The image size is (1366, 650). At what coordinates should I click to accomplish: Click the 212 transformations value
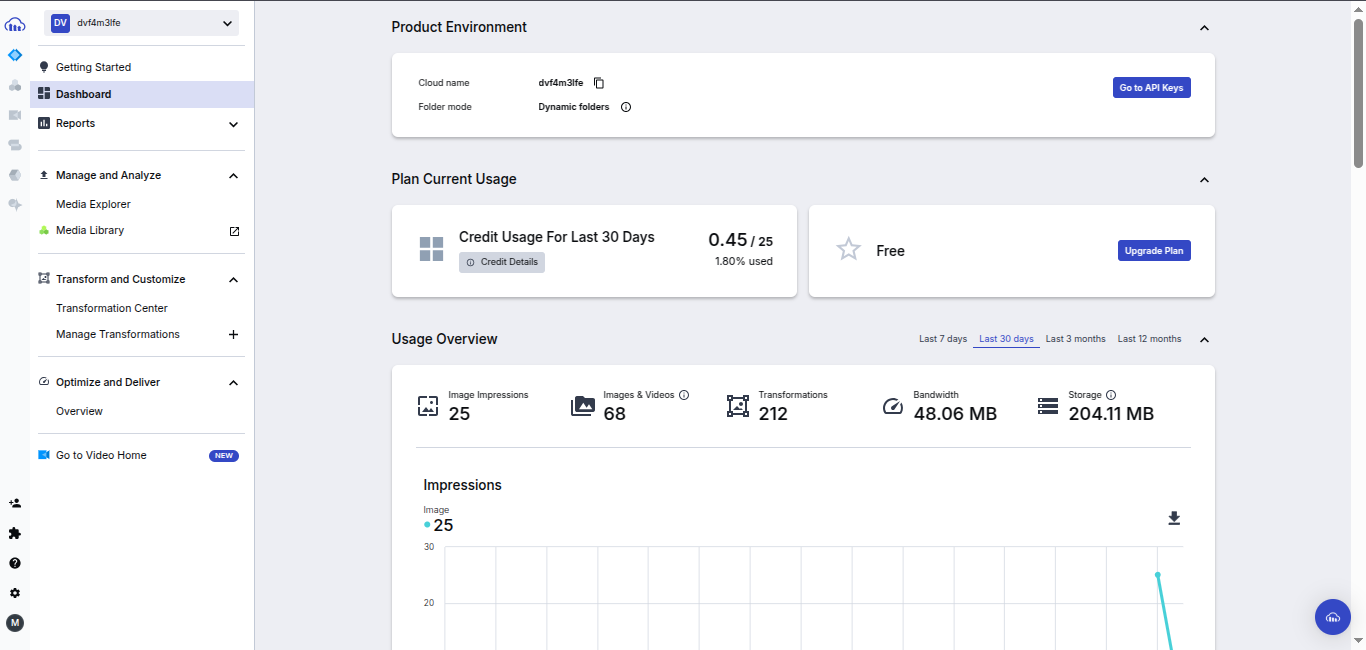point(773,414)
